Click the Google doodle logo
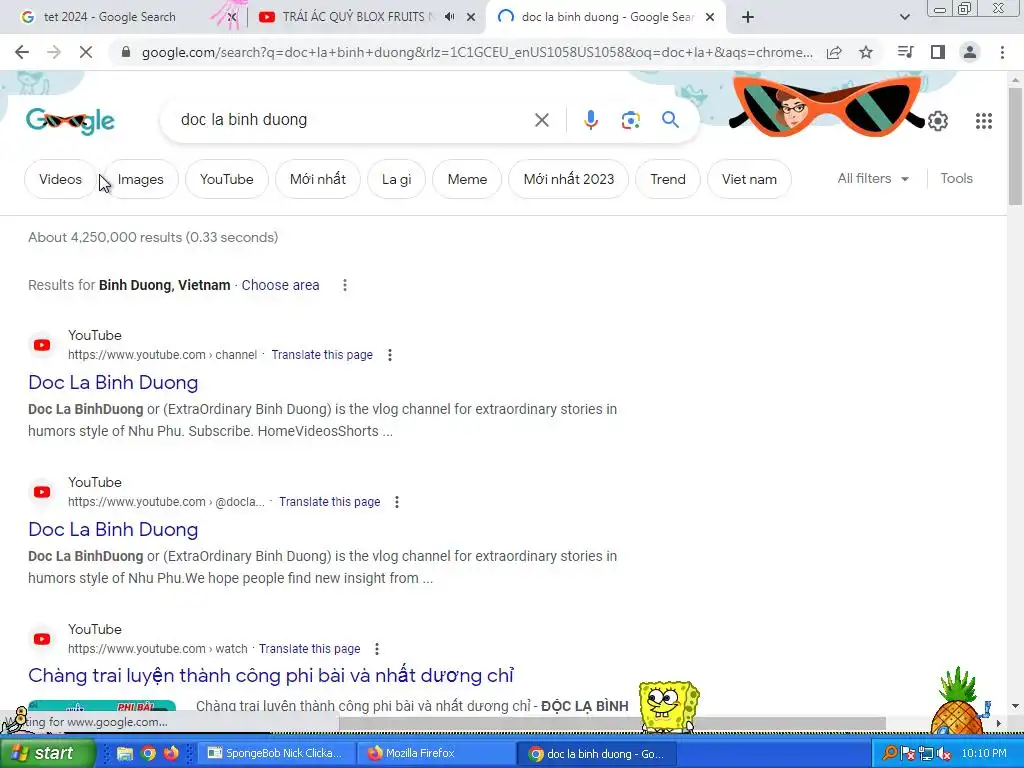 click(71, 121)
